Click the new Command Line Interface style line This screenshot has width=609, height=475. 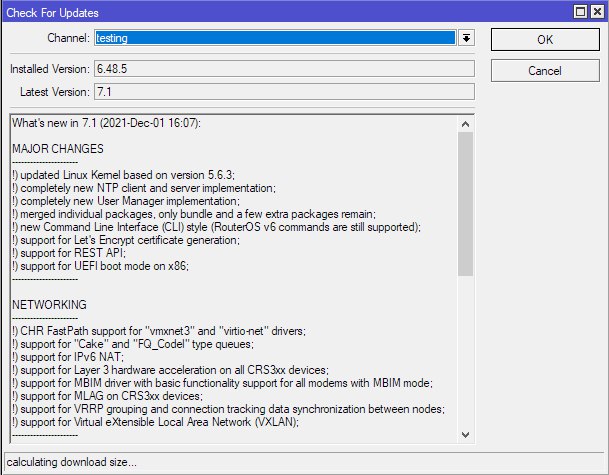point(216,227)
